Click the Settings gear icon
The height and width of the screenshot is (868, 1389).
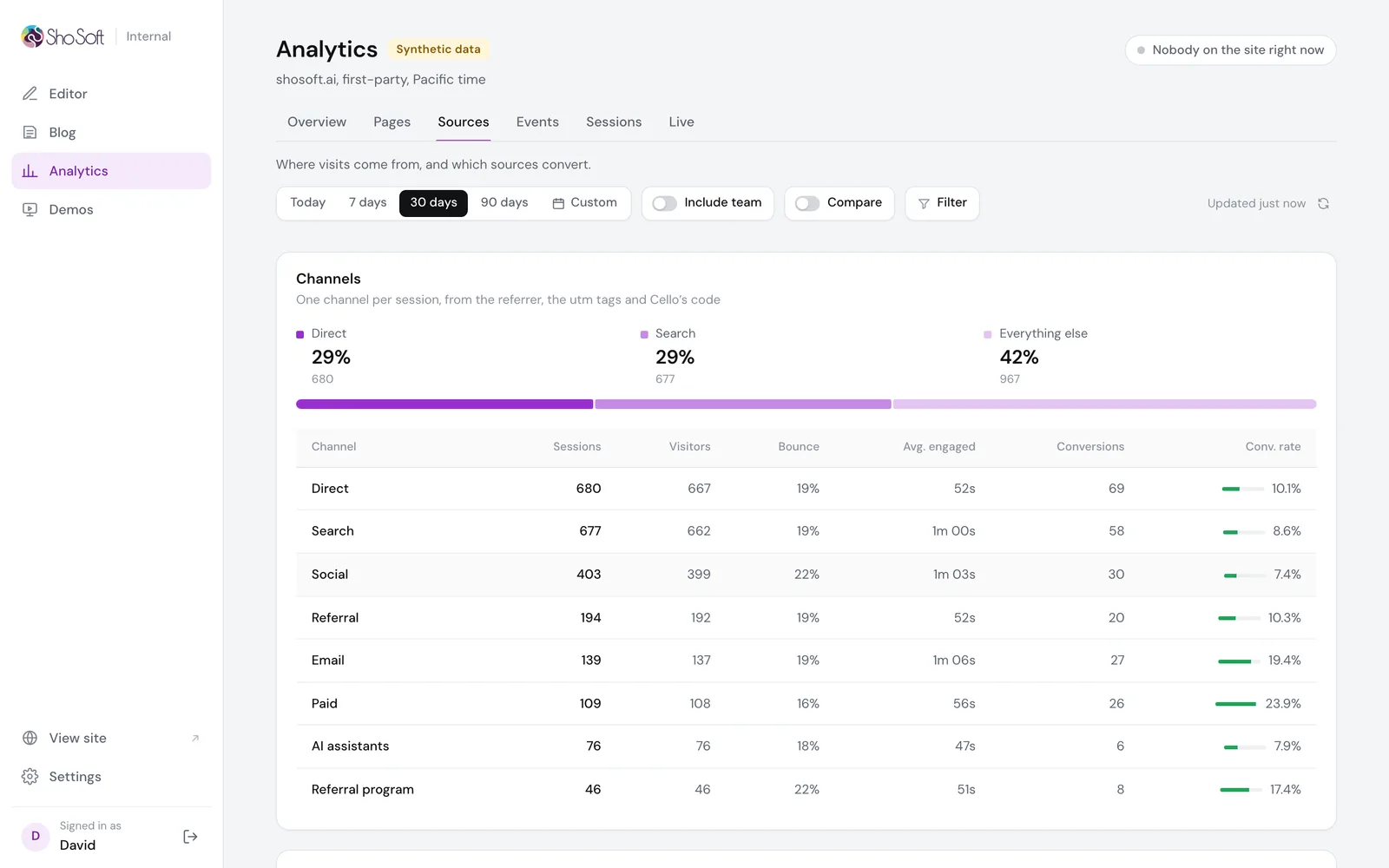tap(30, 777)
